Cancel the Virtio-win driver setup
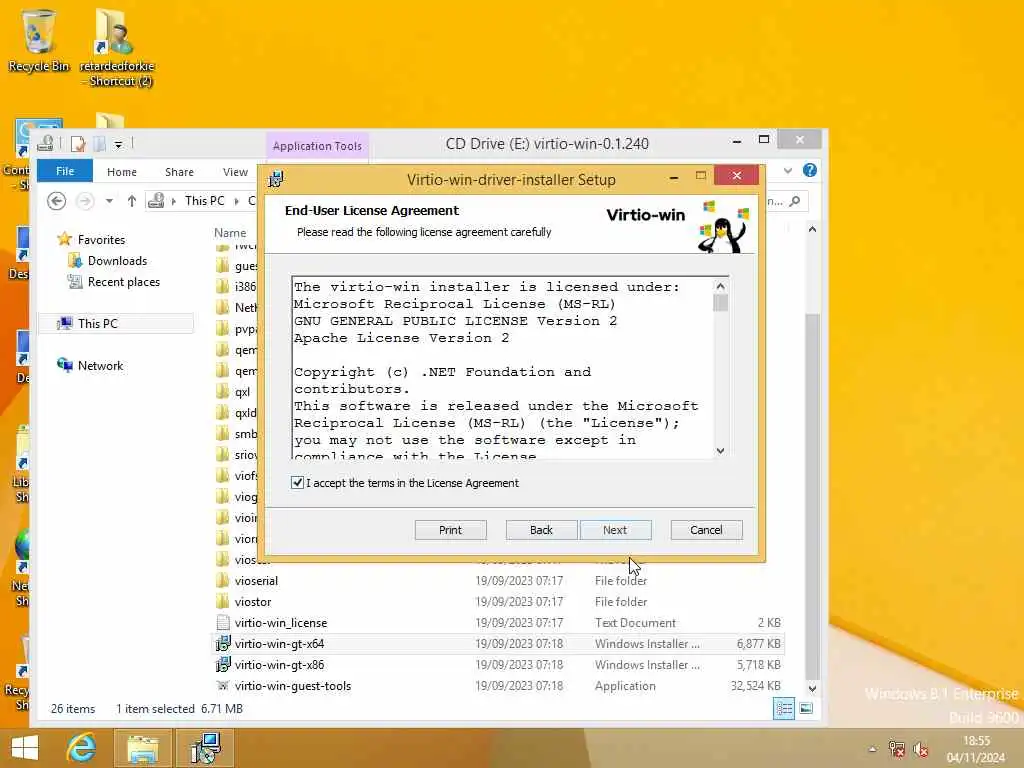 707,530
